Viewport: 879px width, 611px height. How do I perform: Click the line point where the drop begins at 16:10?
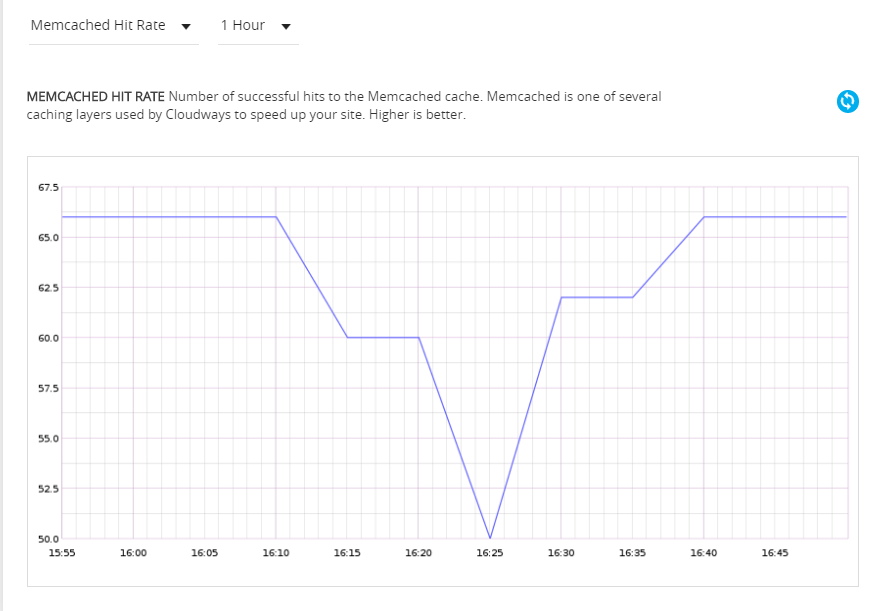point(276,217)
